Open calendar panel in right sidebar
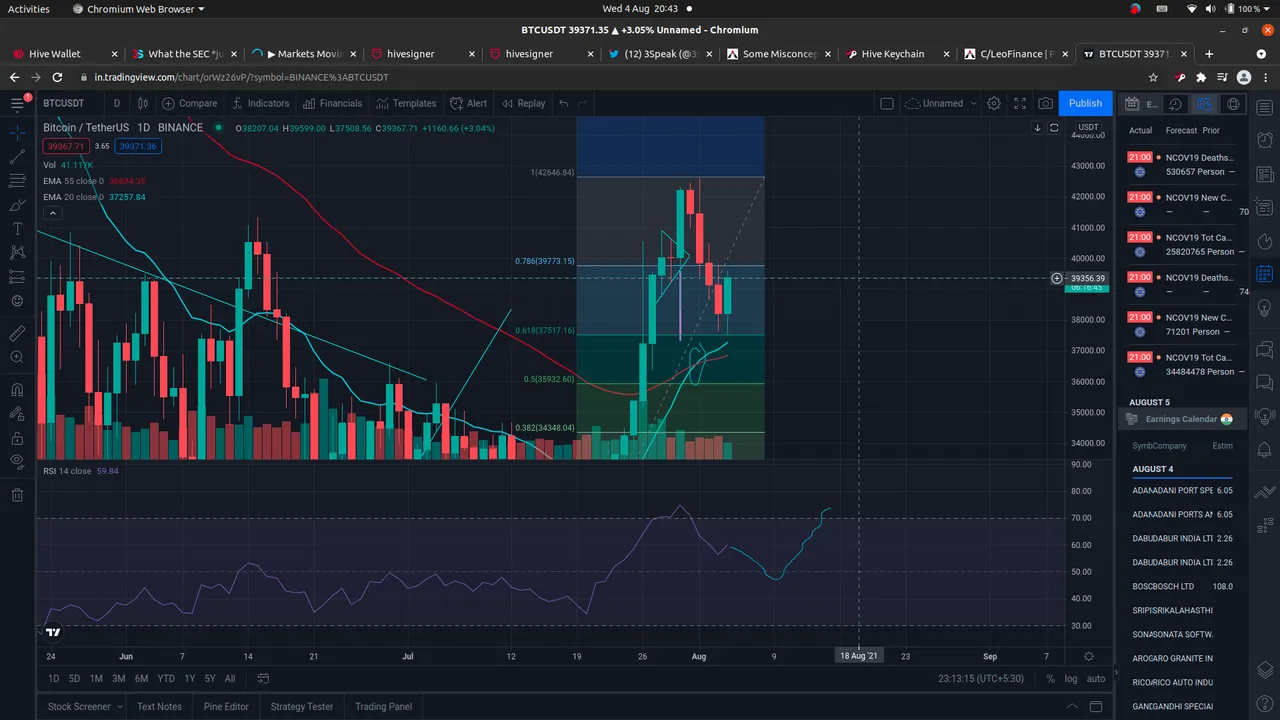Viewport: 1280px width, 720px height. click(1263, 273)
